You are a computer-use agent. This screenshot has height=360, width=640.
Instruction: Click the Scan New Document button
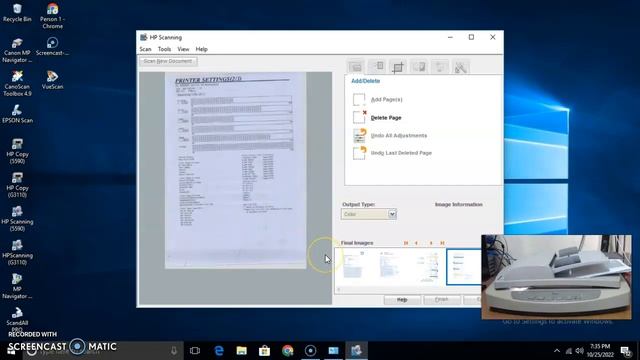click(168, 61)
